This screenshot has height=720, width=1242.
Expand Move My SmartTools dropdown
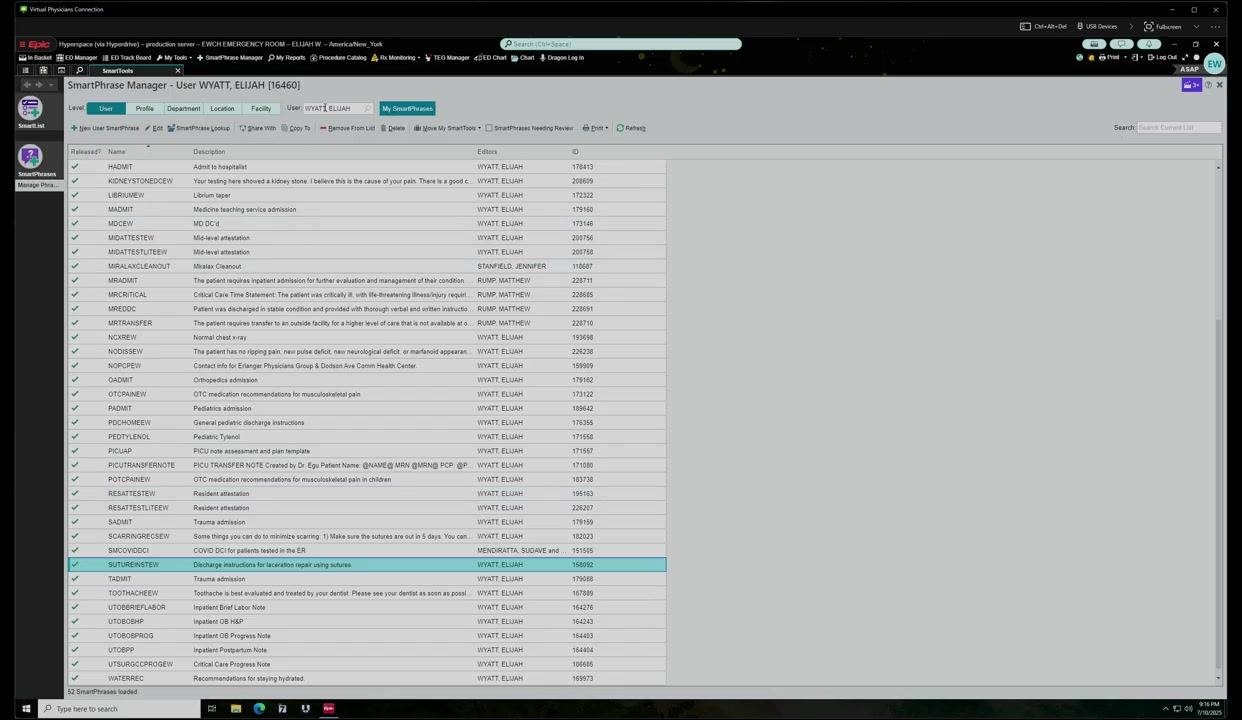point(447,128)
